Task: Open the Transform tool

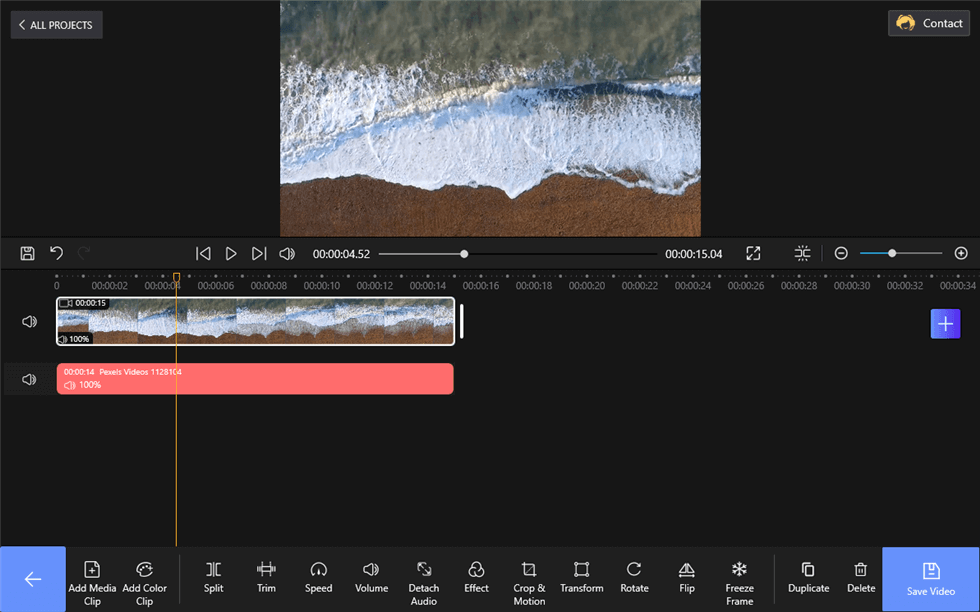Action: [x=582, y=577]
